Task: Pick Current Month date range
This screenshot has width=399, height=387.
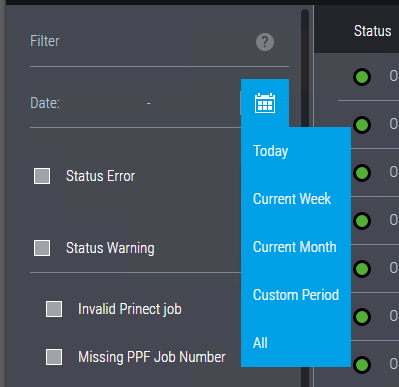Action: pyautogui.click(x=296, y=247)
